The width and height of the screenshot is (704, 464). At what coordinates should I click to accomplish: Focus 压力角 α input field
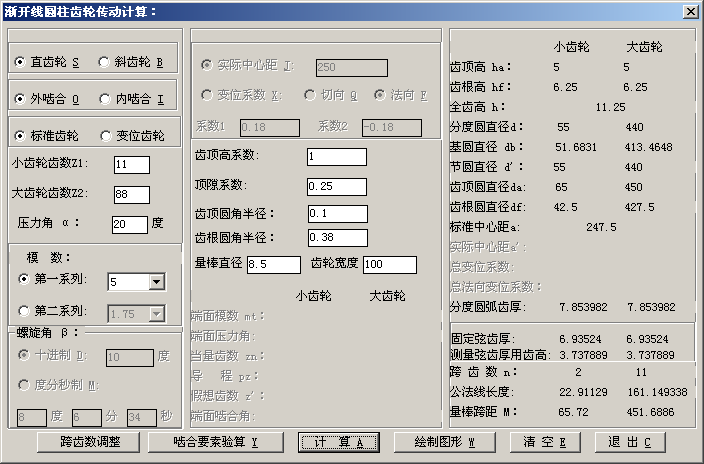pos(130,225)
